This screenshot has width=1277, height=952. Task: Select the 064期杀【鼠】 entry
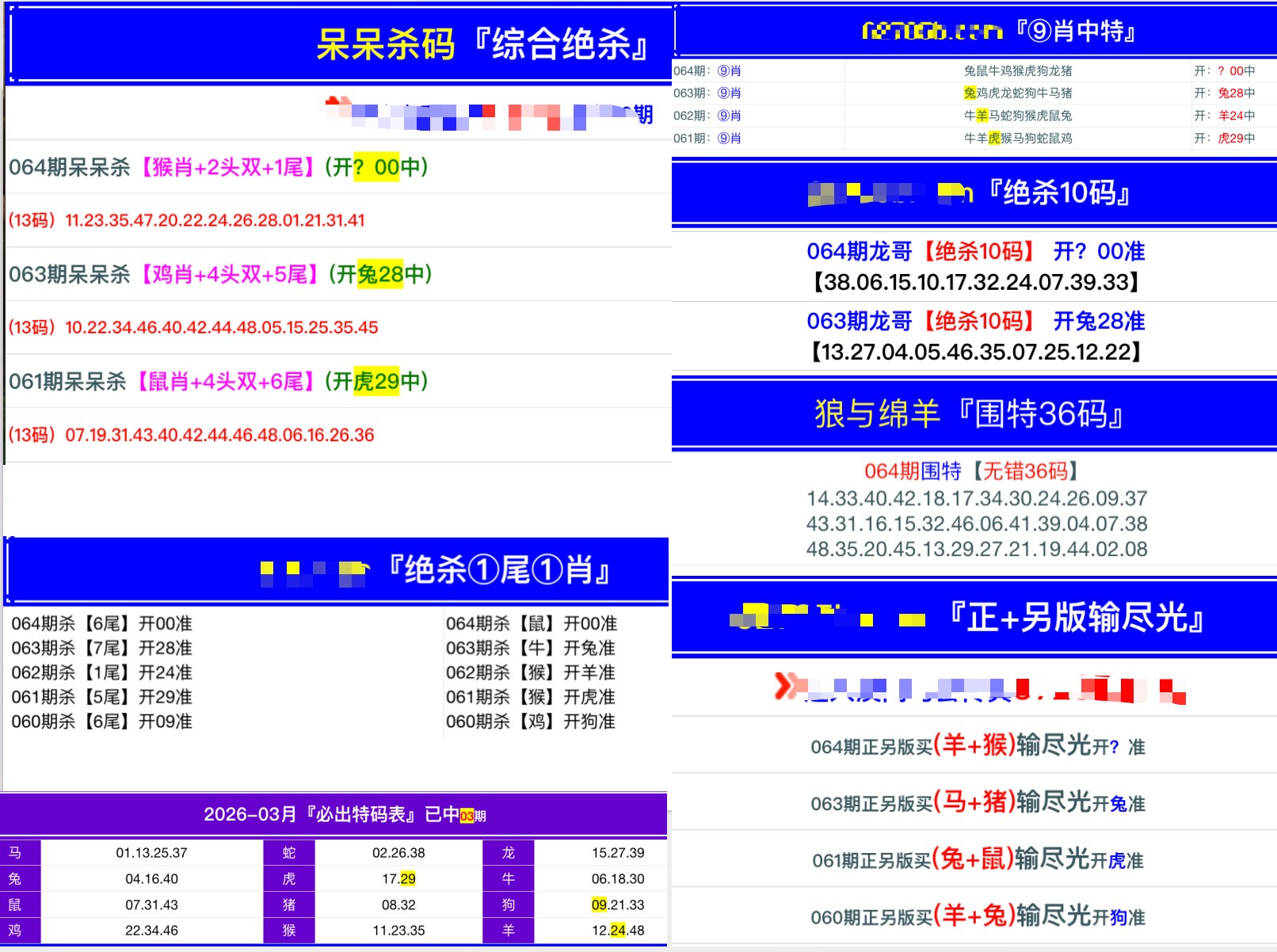click(531, 624)
